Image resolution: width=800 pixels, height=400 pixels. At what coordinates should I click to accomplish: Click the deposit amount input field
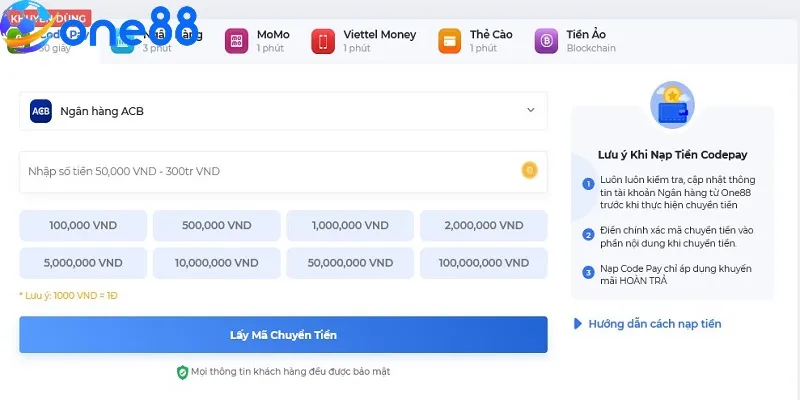click(x=270, y=171)
